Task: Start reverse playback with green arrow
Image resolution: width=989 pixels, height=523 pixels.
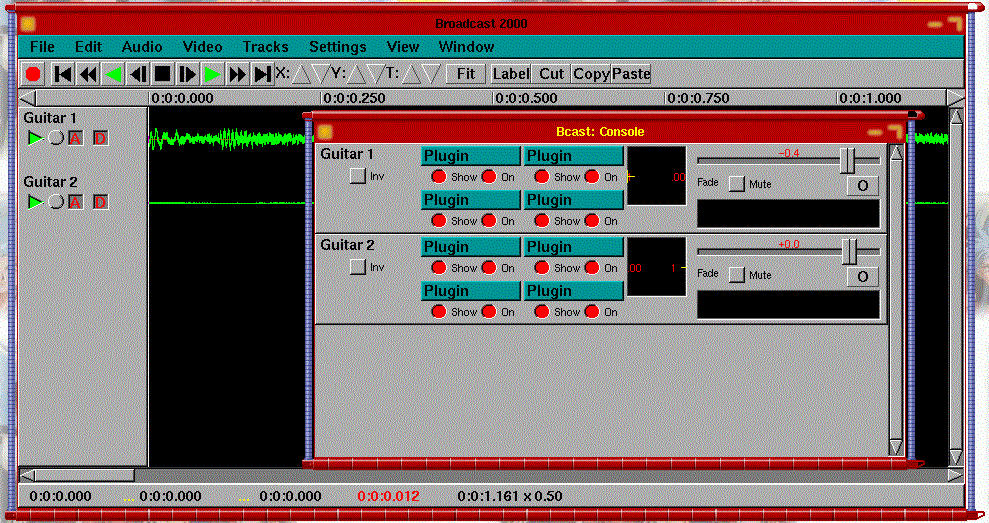Action: pos(113,73)
